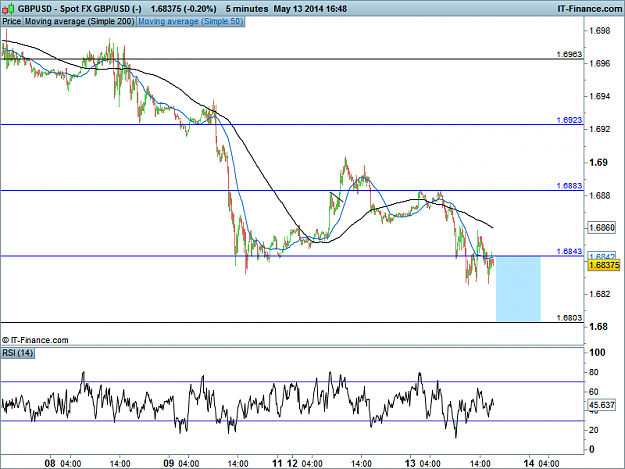Click the 0 label on RSI axis

click(592, 449)
